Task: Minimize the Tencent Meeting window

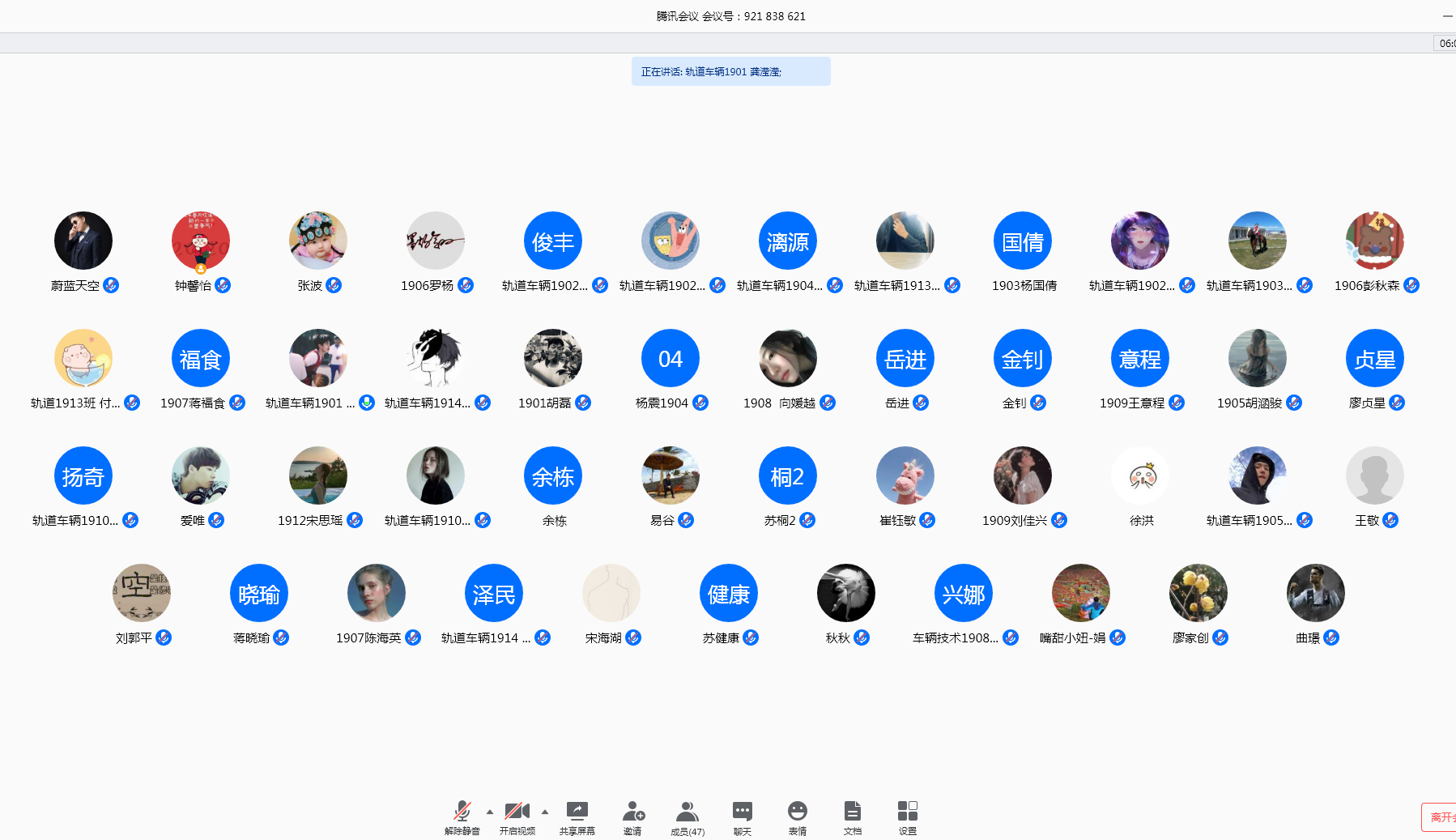Action: [1447, 16]
